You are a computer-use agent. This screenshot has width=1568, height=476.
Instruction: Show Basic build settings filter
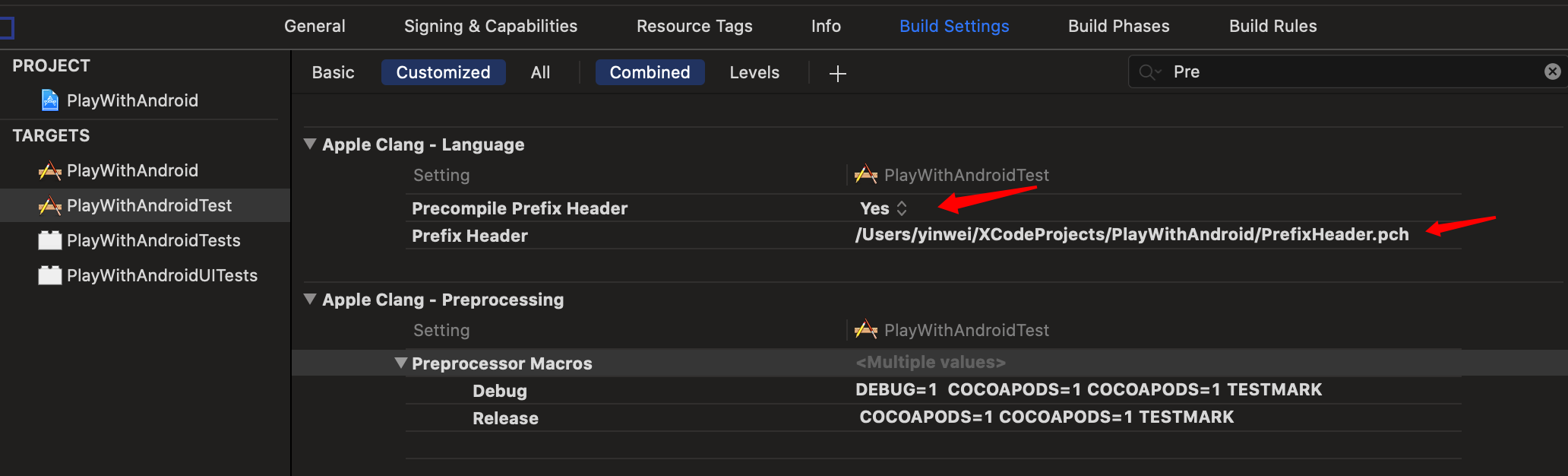[333, 72]
